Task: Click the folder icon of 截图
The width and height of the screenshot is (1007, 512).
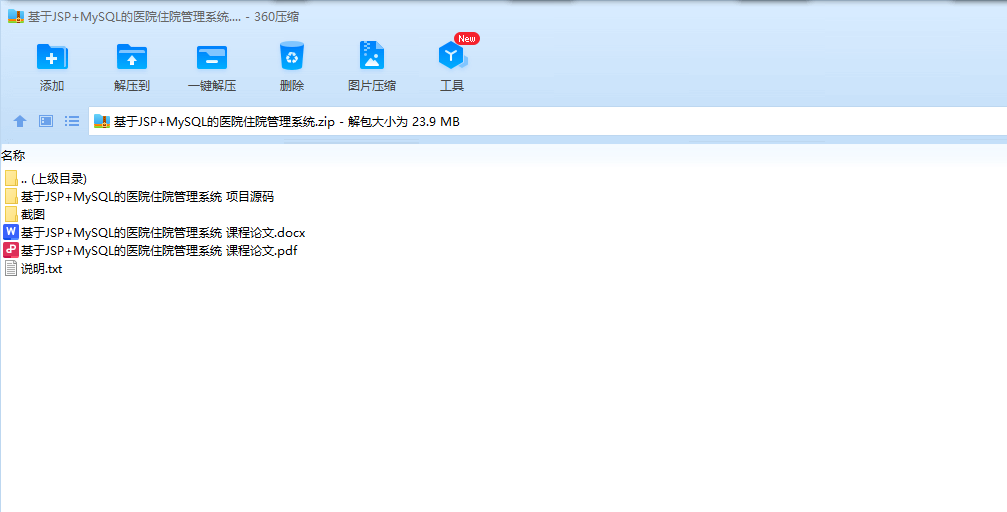Action: coord(11,214)
